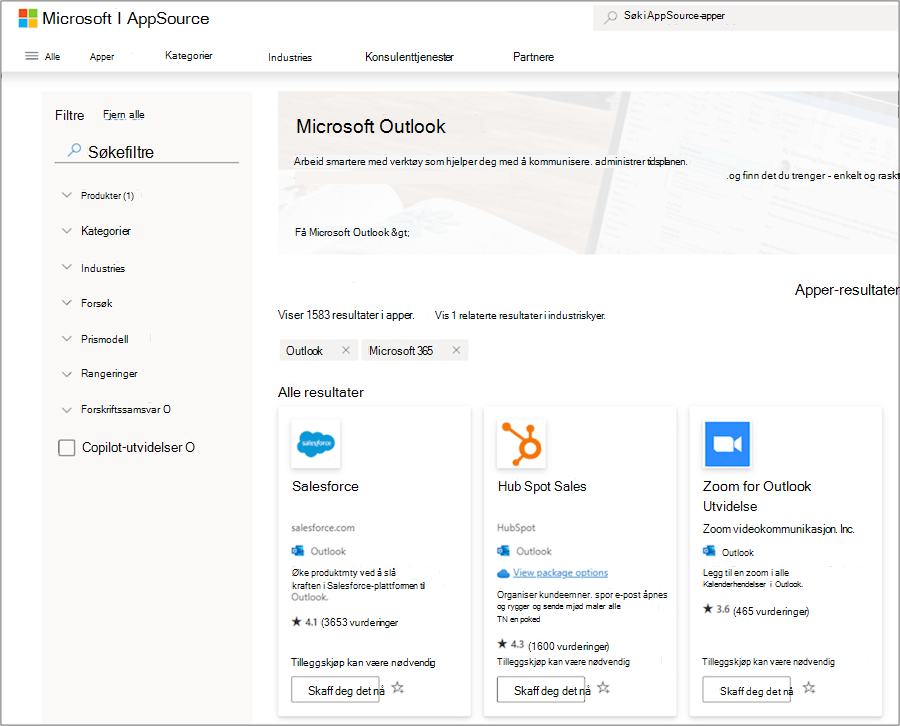The height and width of the screenshot is (726, 900).
Task: Click the Søkefiltre magnifier icon
Action: tap(74, 150)
